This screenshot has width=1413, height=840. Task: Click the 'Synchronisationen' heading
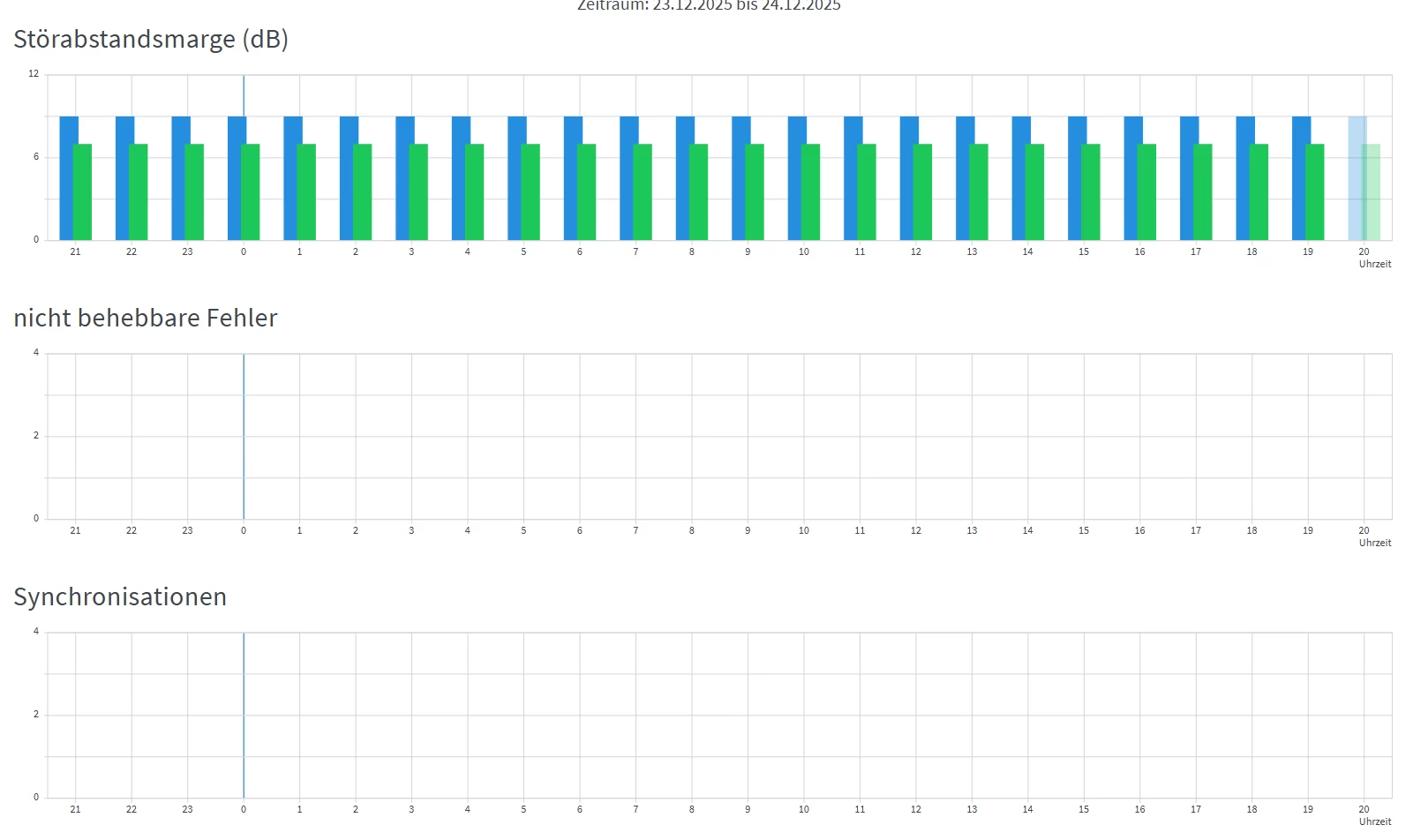(x=120, y=597)
